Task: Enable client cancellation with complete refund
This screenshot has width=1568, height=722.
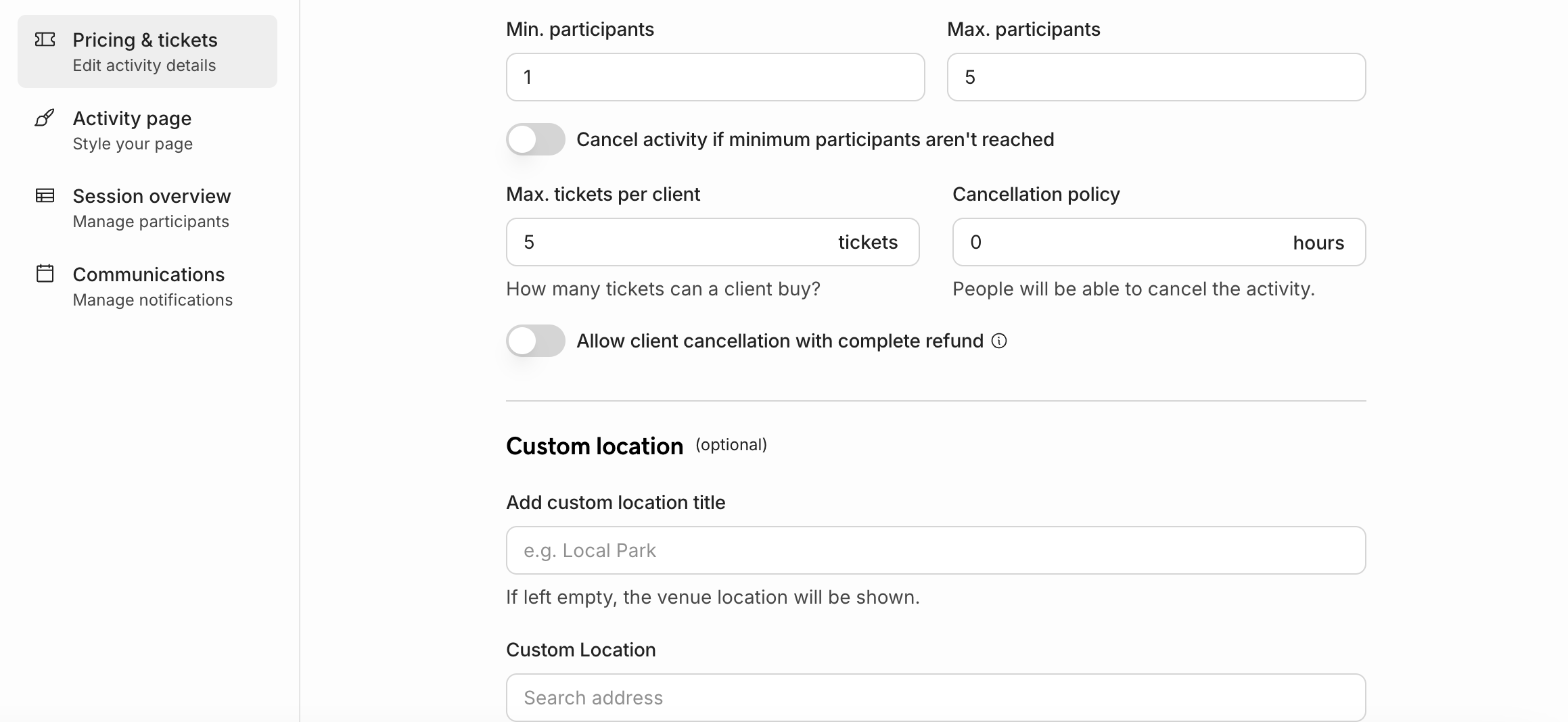Action: click(x=536, y=341)
